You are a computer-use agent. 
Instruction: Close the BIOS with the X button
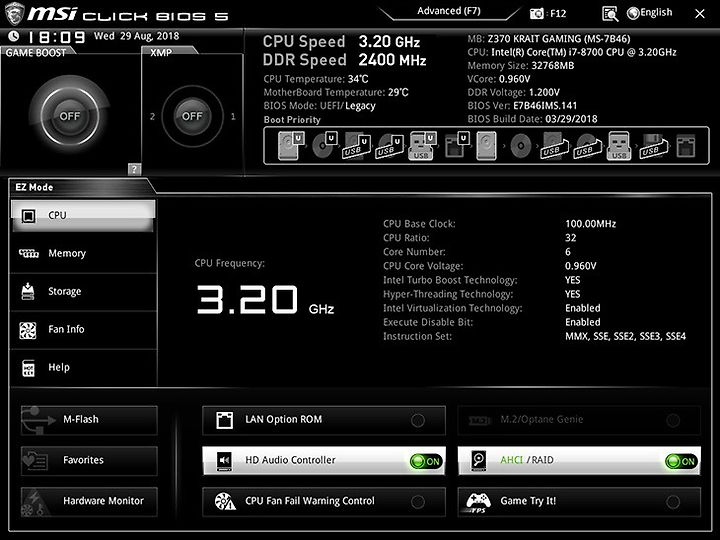tap(700, 14)
